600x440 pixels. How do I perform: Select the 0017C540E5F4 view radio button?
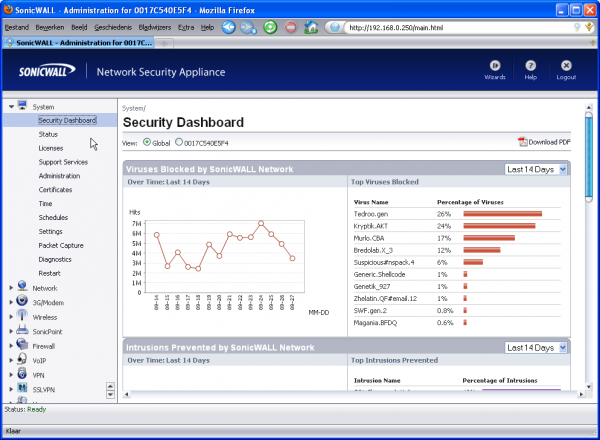[179, 142]
